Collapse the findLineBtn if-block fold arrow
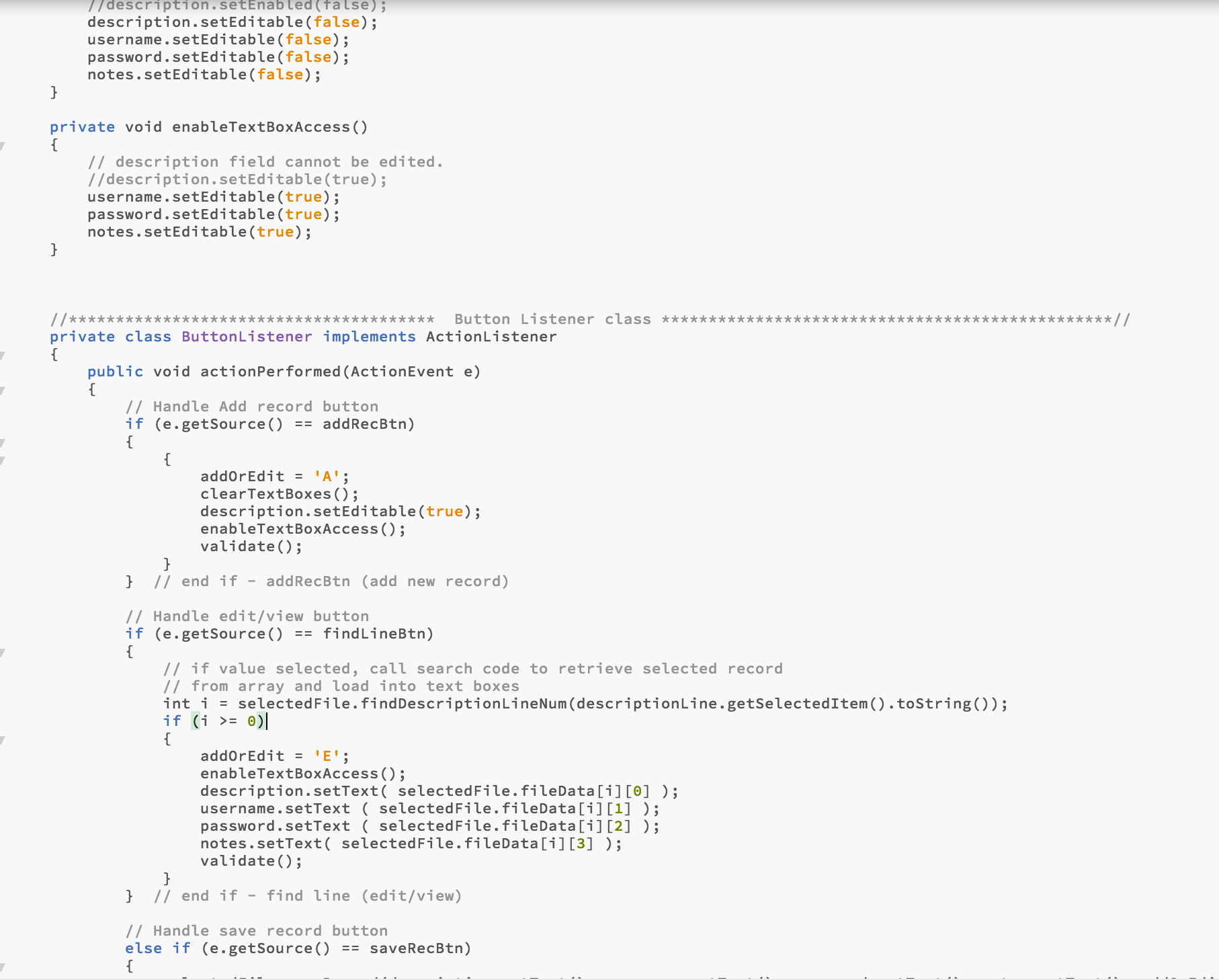Viewport: 1219px width, 980px height. (4, 652)
